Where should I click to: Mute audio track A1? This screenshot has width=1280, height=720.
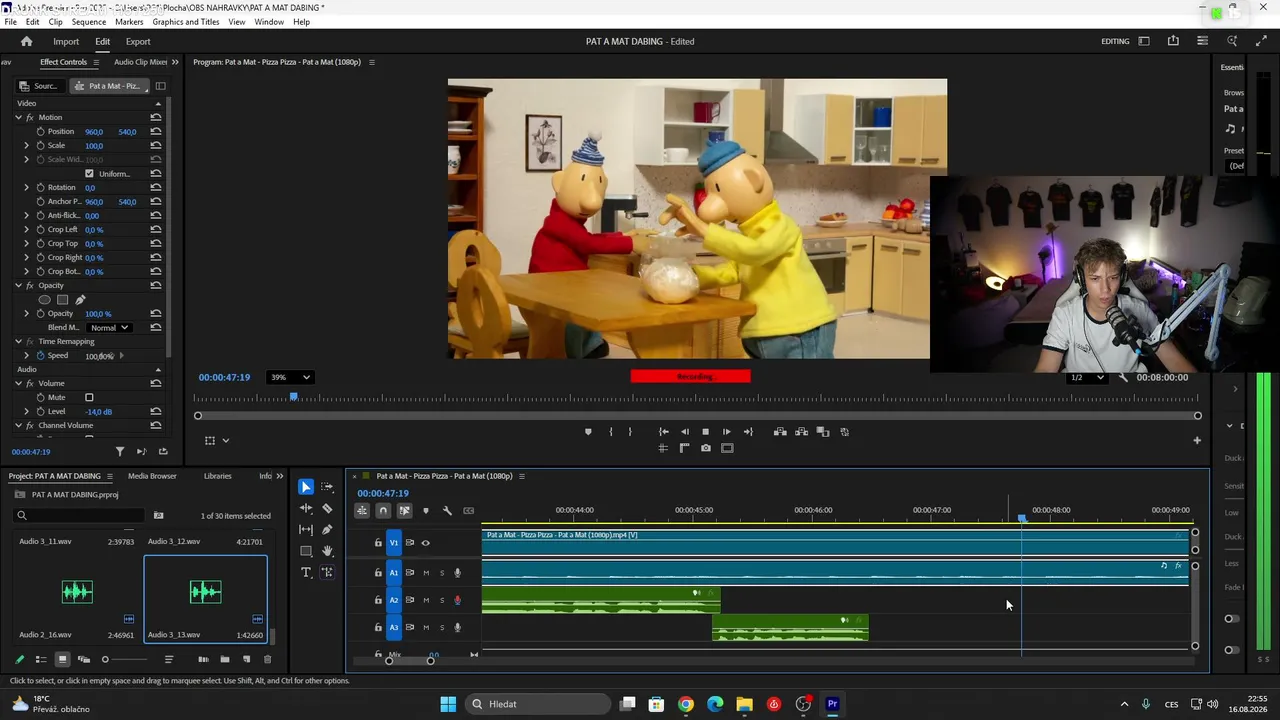tap(426, 573)
